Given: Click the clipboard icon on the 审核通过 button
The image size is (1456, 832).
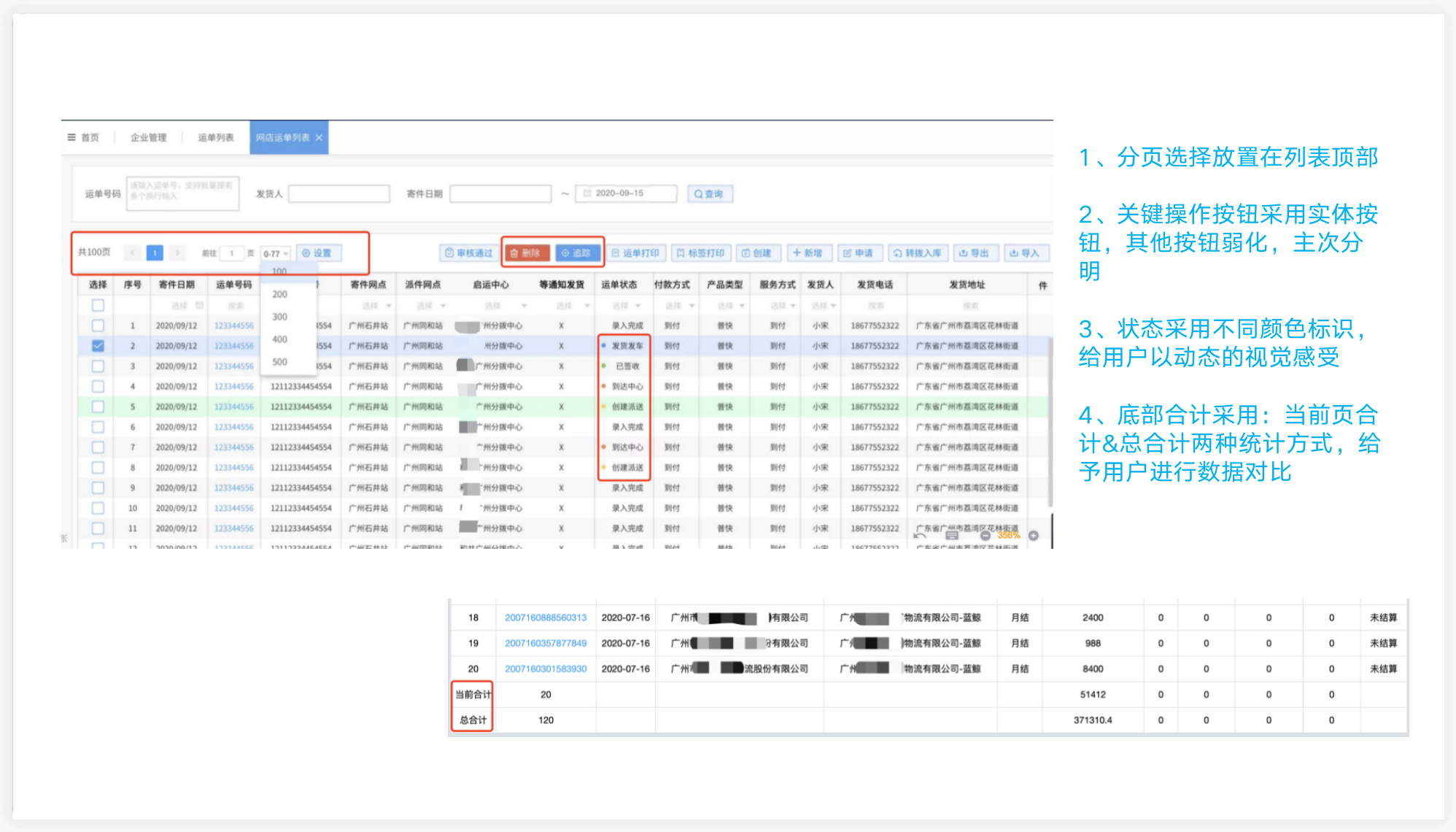Looking at the screenshot, I should (x=449, y=253).
